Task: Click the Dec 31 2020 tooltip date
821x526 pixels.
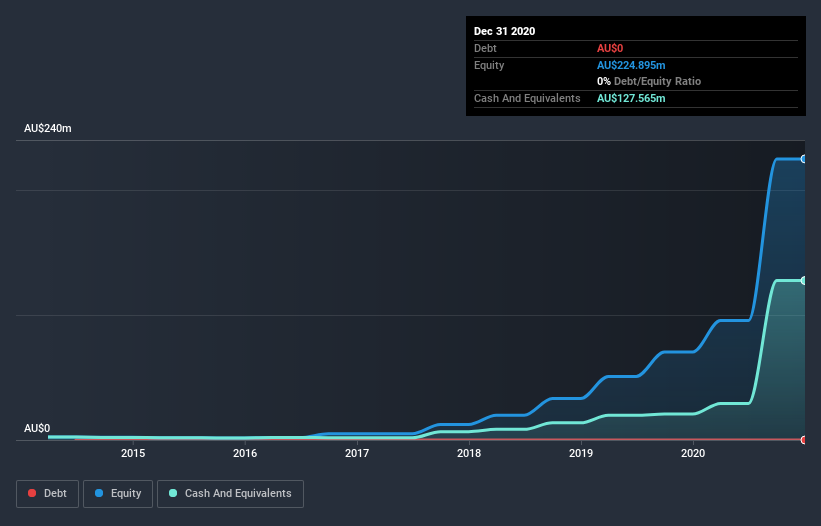Action: pos(504,31)
